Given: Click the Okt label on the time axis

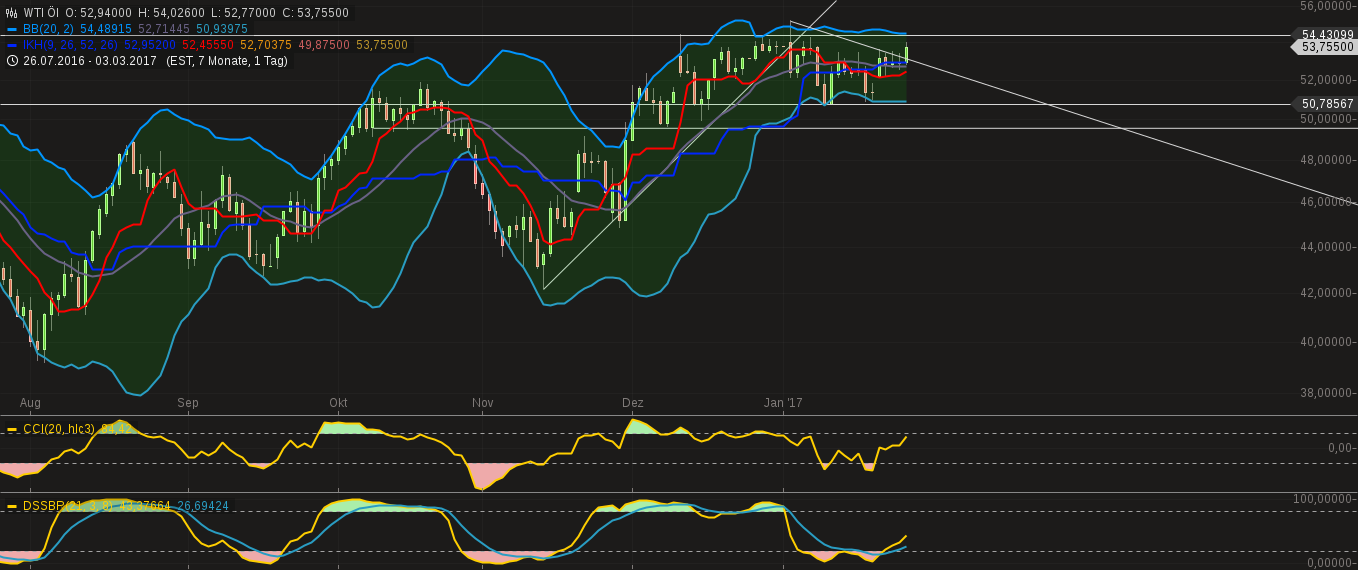Looking at the screenshot, I should click(338, 403).
